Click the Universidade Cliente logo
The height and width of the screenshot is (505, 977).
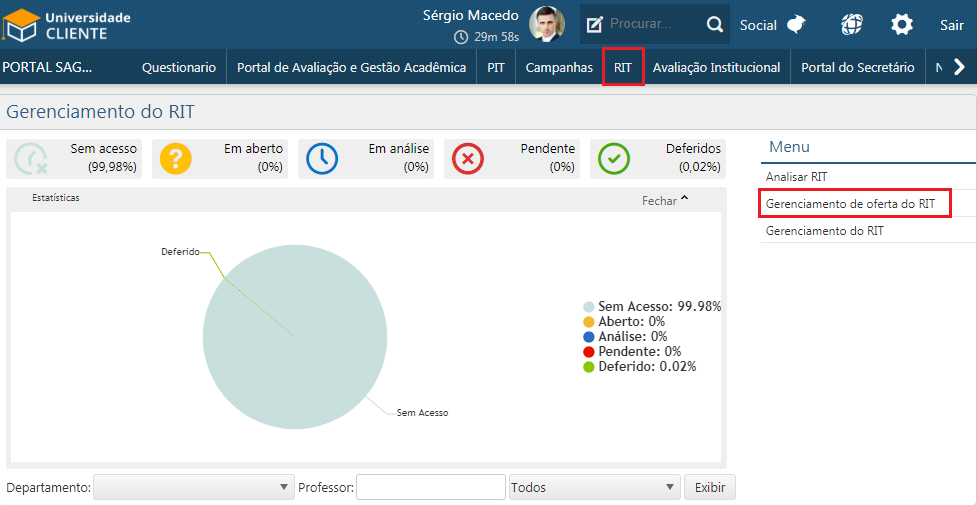(x=67, y=26)
